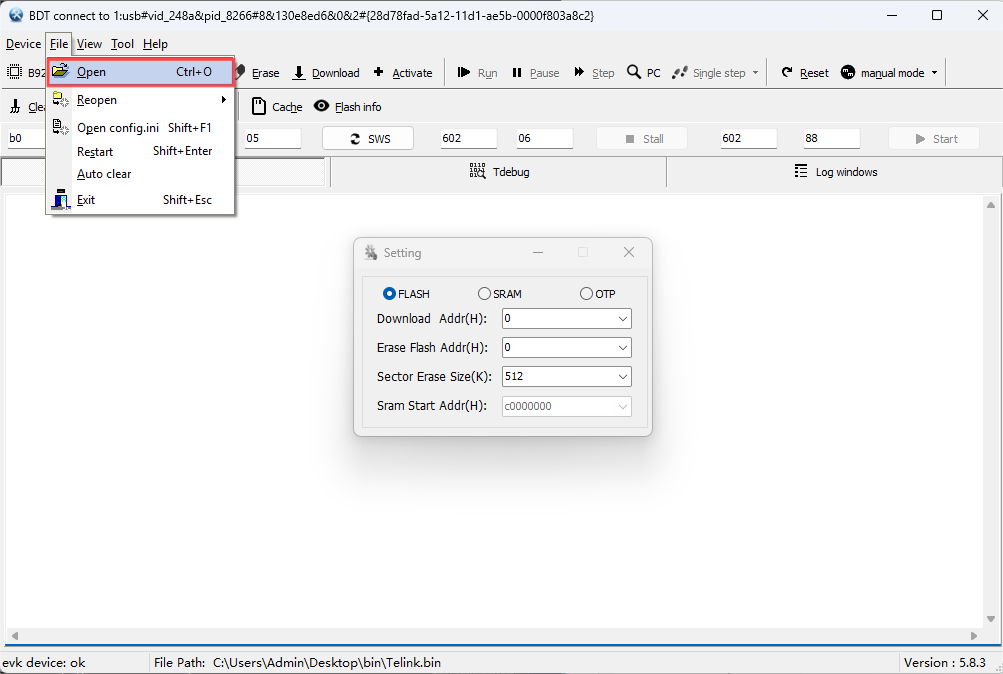Click the input field containing 06
The width and height of the screenshot is (1003, 674).
[545, 138]
